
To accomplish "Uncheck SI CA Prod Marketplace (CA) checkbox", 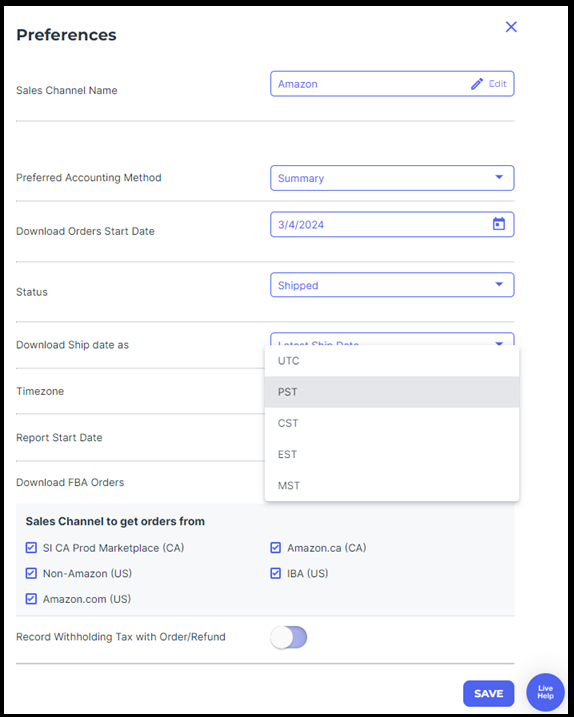I will tap(31, 547).
